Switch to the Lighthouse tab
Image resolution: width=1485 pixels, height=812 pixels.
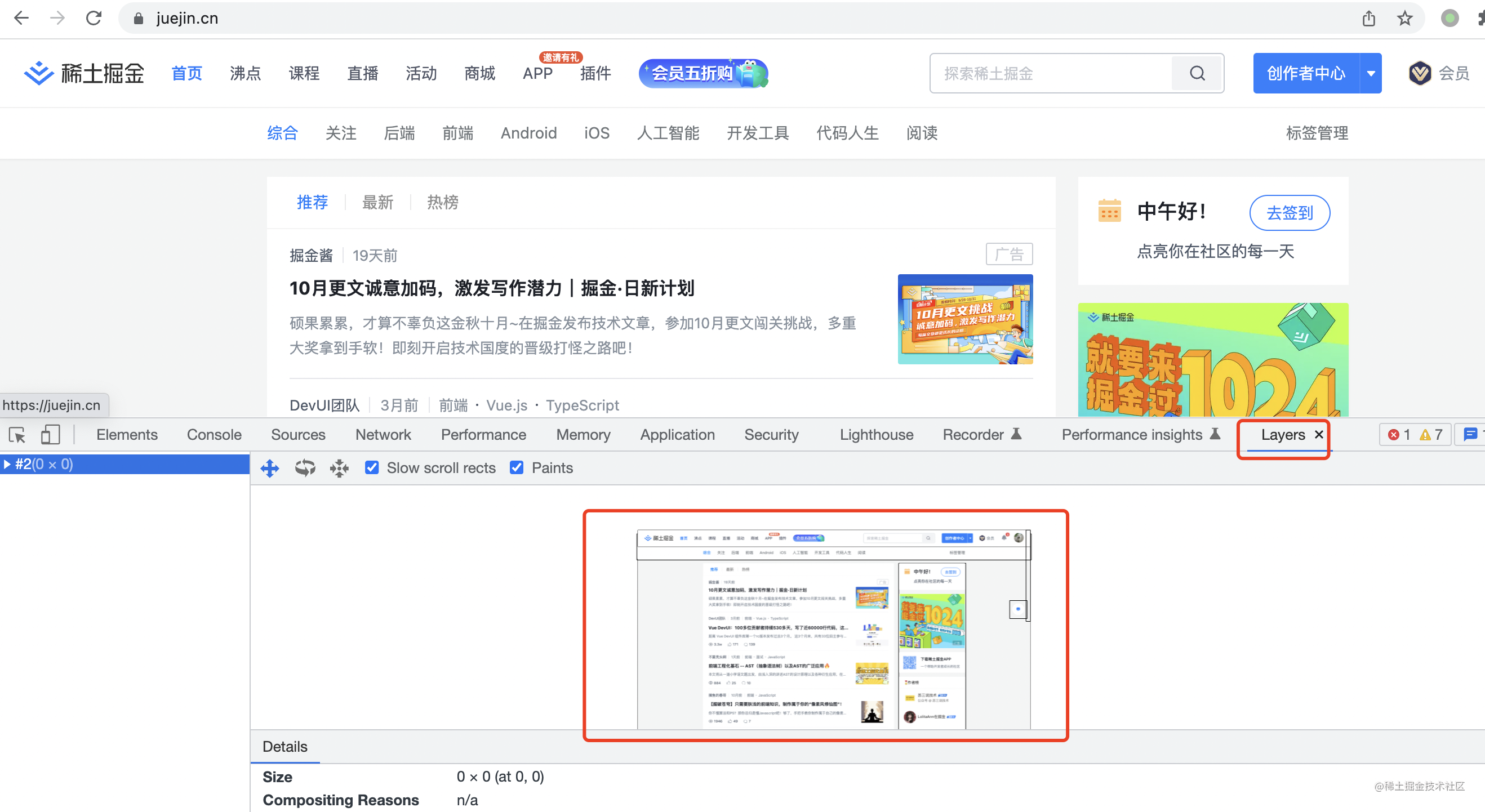point(876,435)
